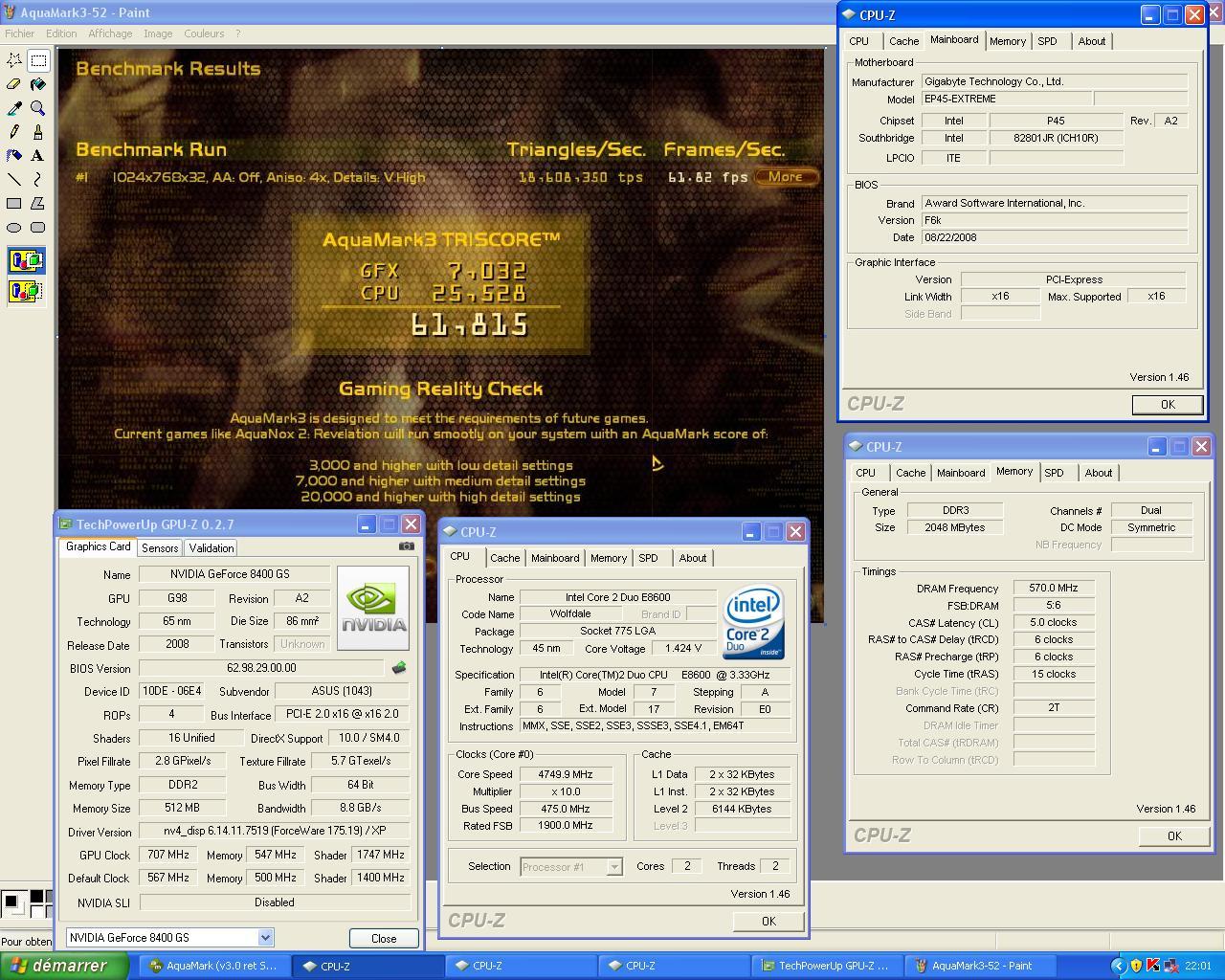Click the DRAM Frequency value 570.0 MHz
This screenshot has height=980, width=1225.
tap(1054, 588)
